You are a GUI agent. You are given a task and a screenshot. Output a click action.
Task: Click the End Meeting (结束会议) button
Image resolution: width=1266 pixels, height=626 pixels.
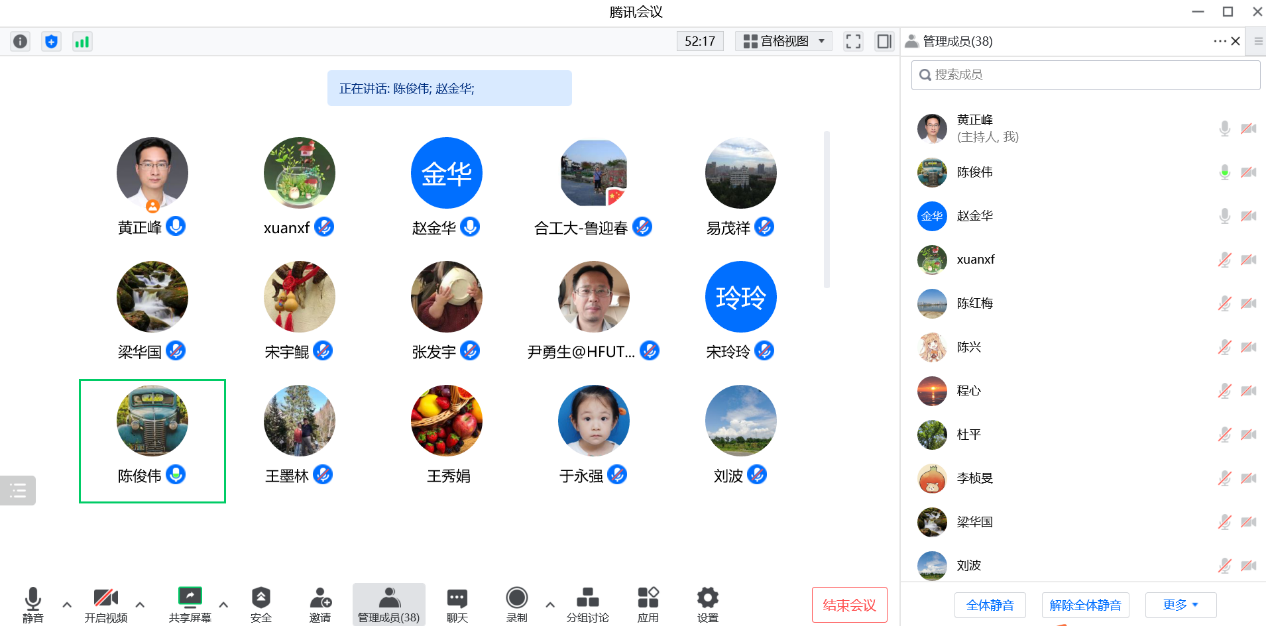(849, 605)
